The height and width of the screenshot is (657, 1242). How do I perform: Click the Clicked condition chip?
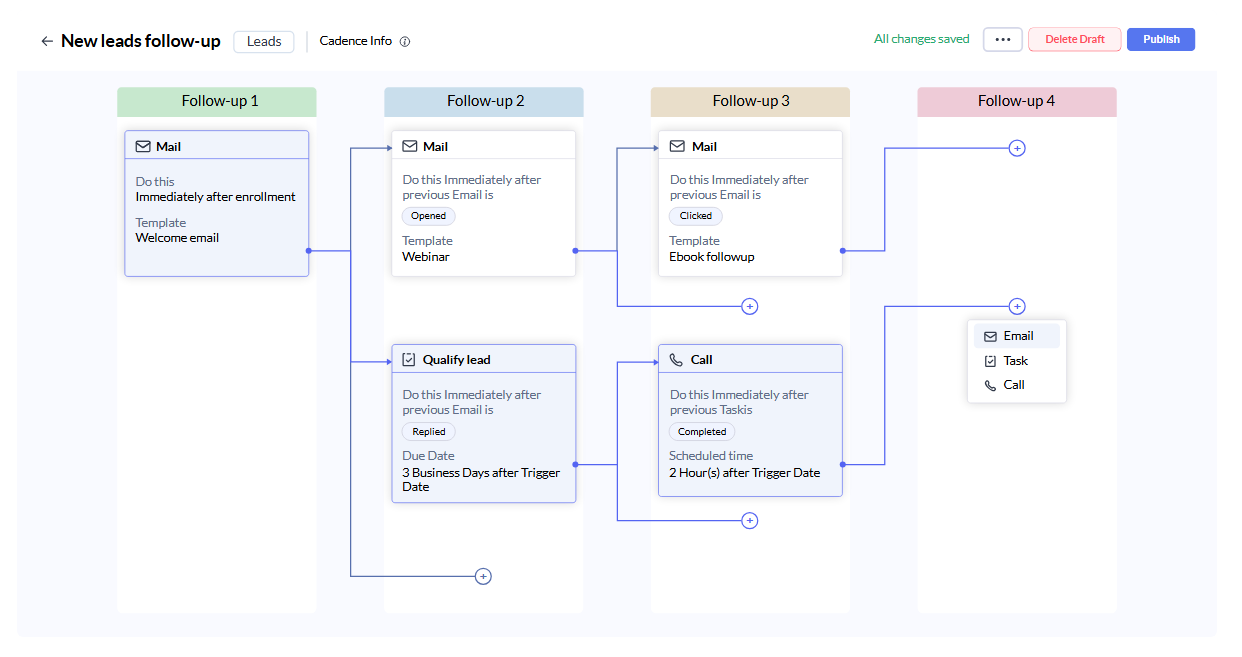[696, 216]
